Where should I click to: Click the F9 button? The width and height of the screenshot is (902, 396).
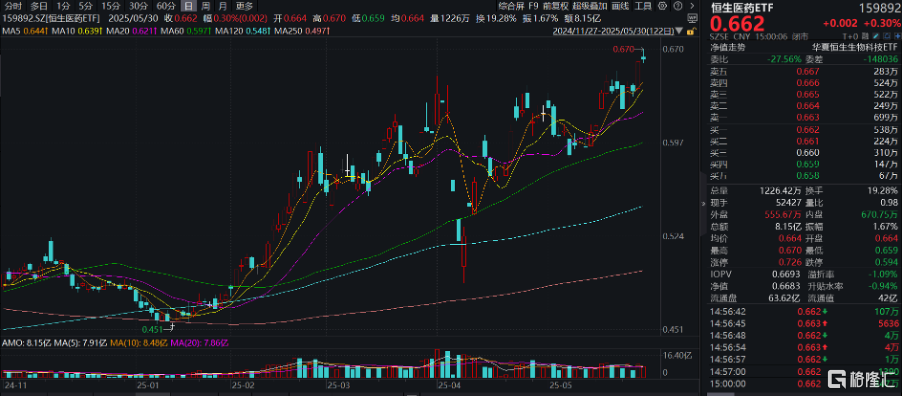point(533,6)
